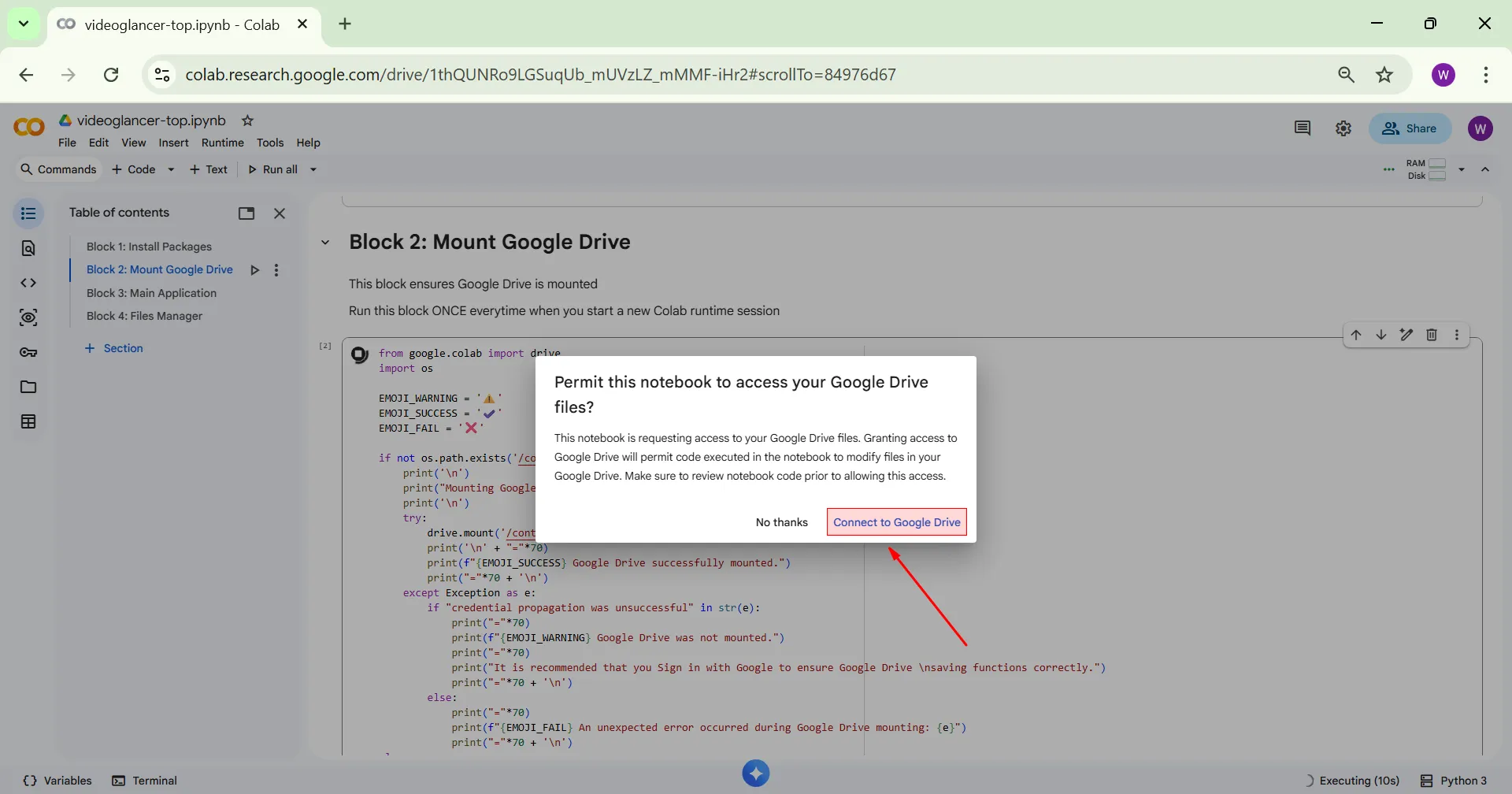Open Secrets key icon in sidebar

(x=28, y=352)
